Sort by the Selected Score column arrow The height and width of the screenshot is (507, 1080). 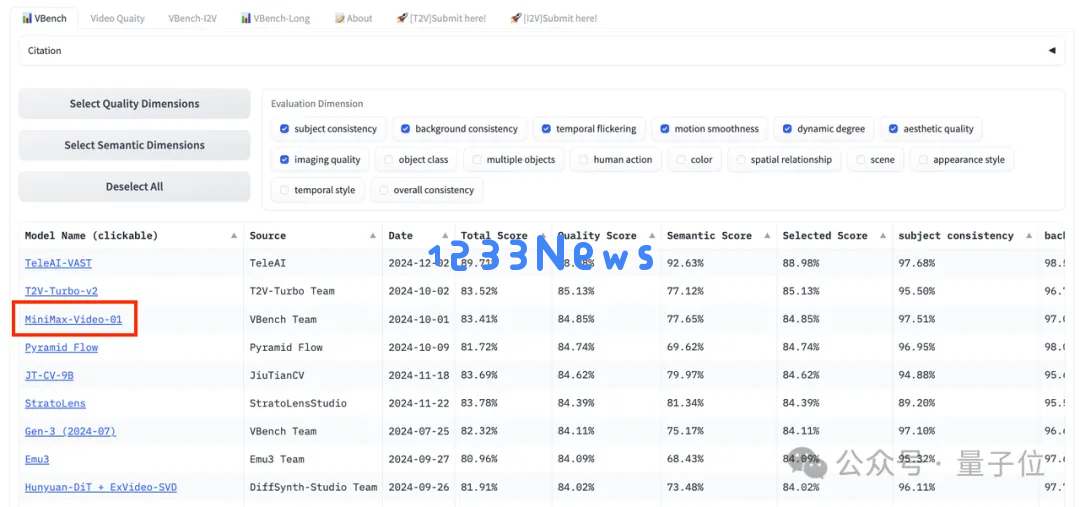pyautogui.click(x=884, y=236)
